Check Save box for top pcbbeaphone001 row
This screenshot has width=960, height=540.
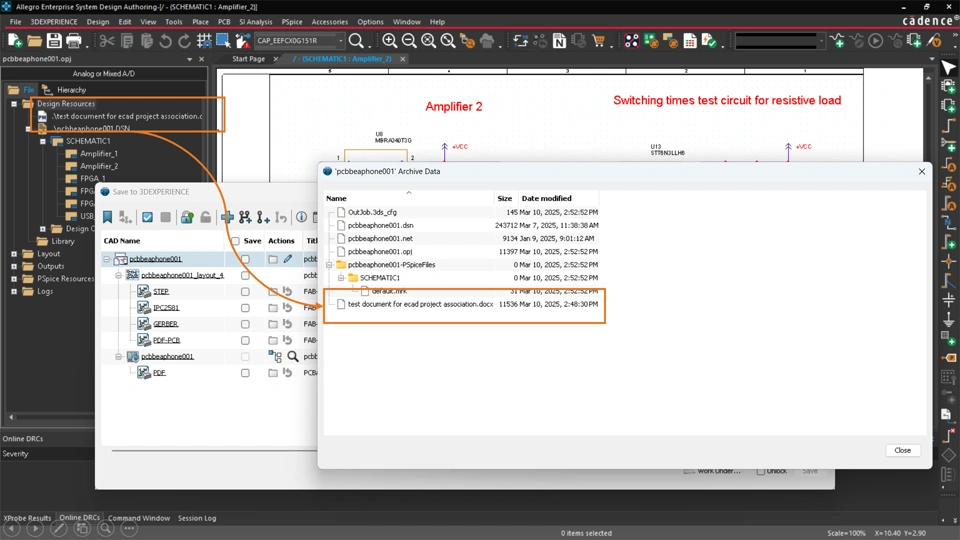click(245, 260)
